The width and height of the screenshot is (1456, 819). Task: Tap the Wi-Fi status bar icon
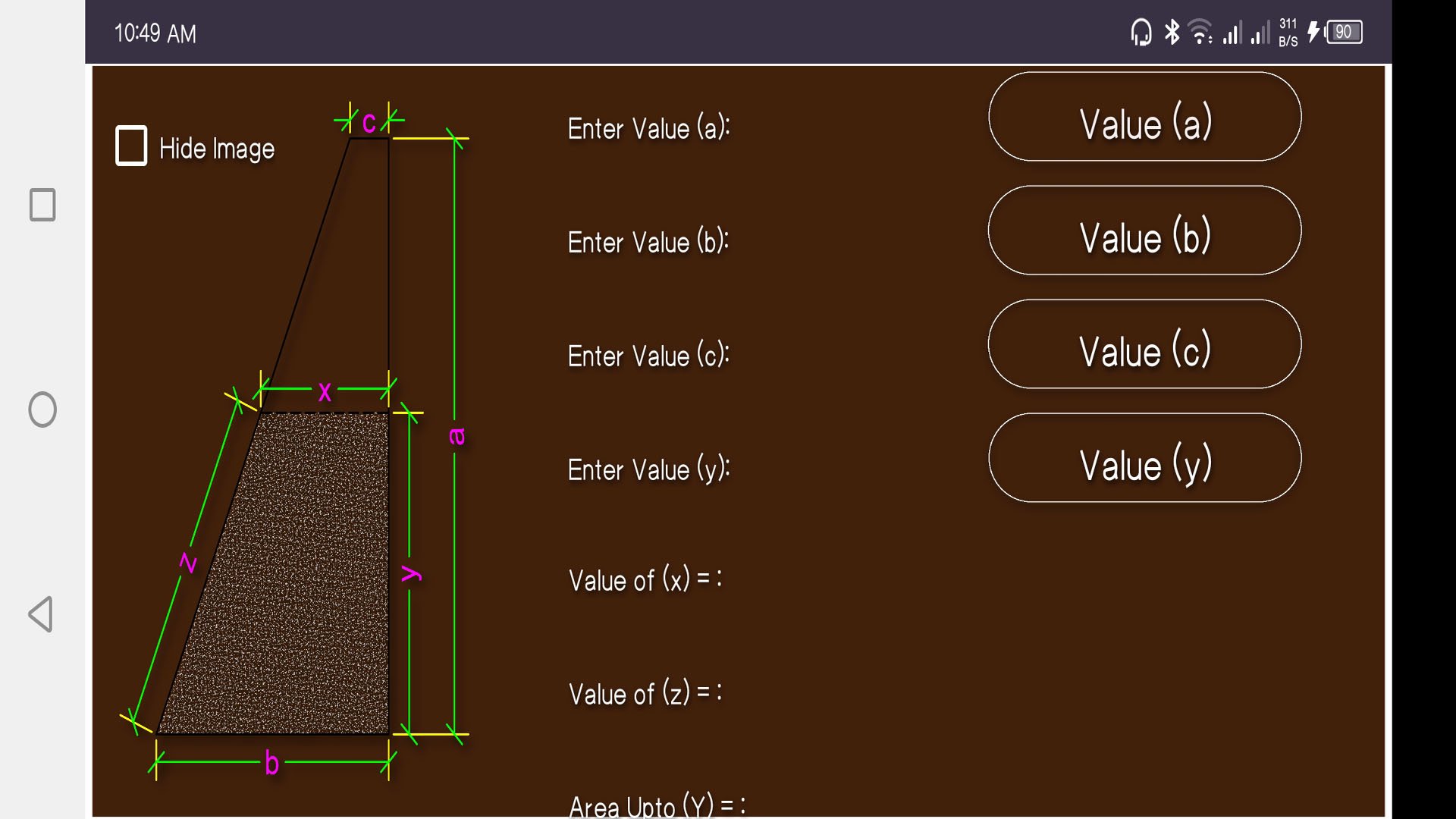tap(1200, 33)
